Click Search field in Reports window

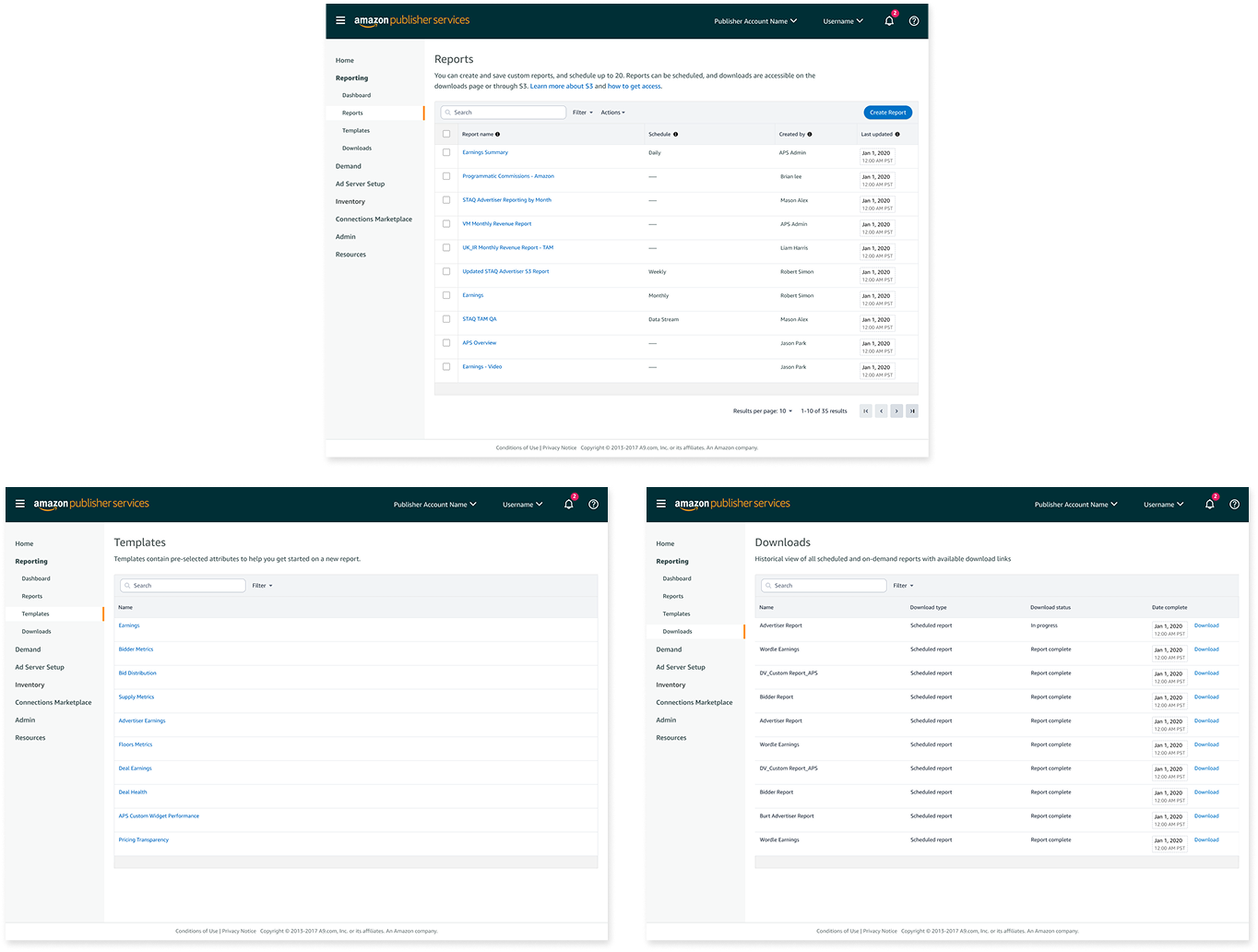coord(504,113)
